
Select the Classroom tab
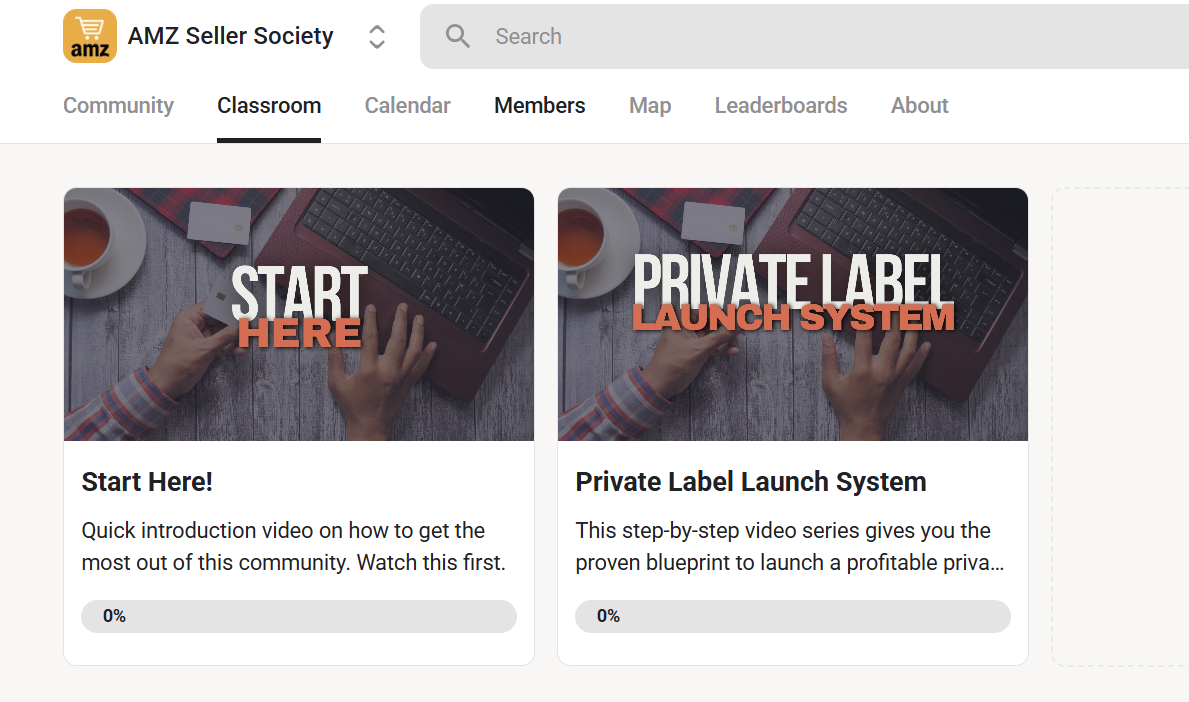269,105
